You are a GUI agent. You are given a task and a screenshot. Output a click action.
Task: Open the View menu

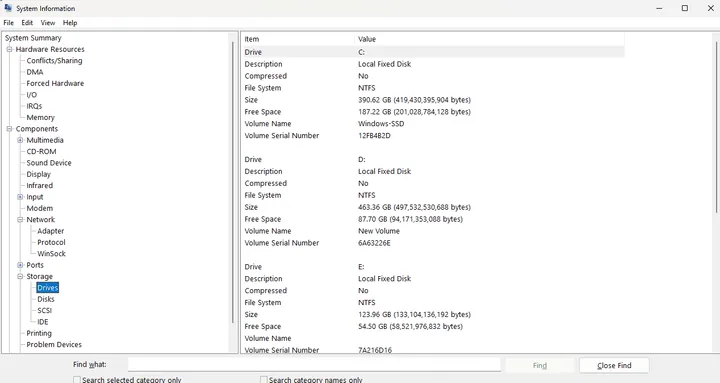(48, 23)
